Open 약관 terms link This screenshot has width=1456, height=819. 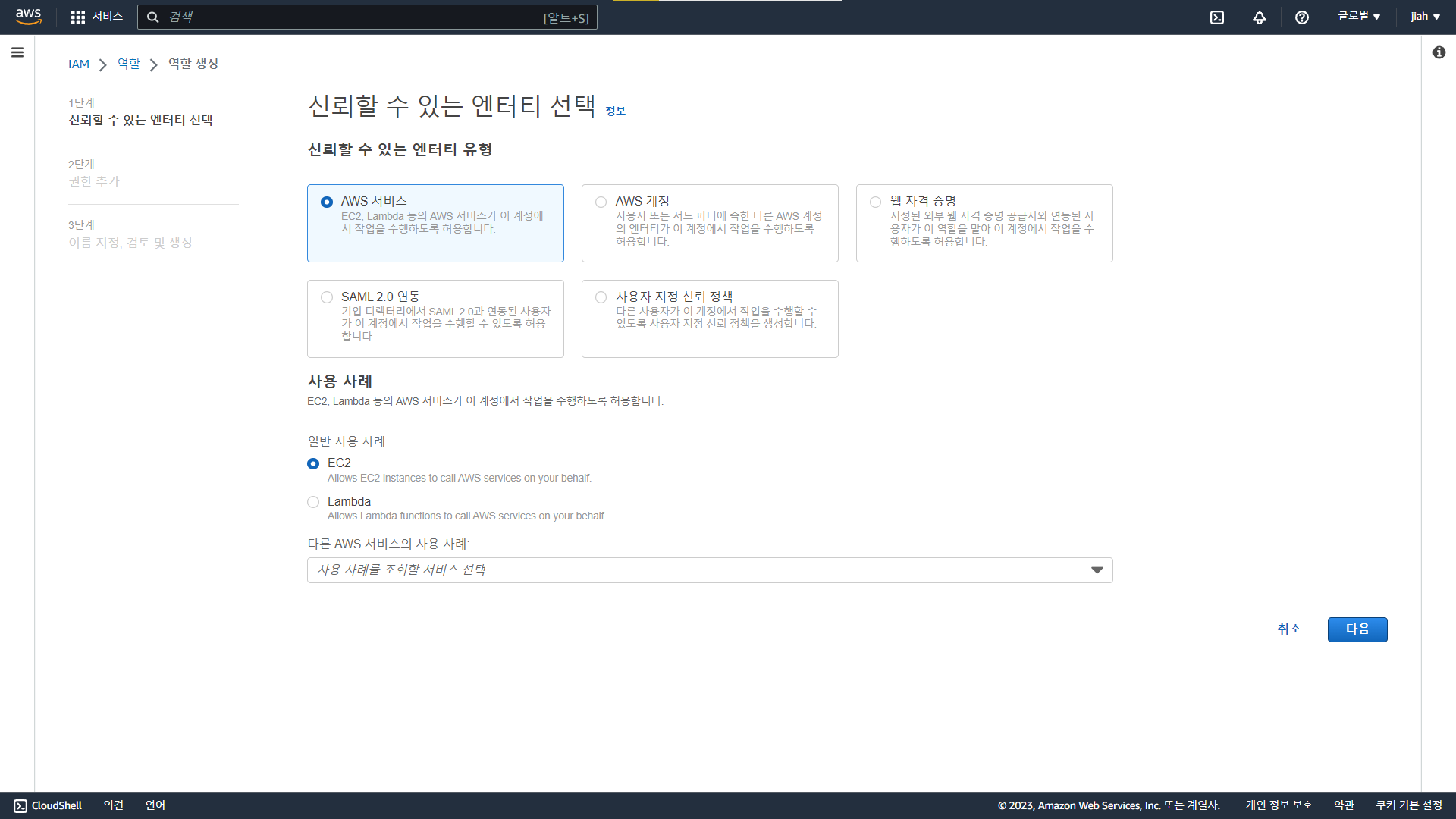(x=1345, y=805)
